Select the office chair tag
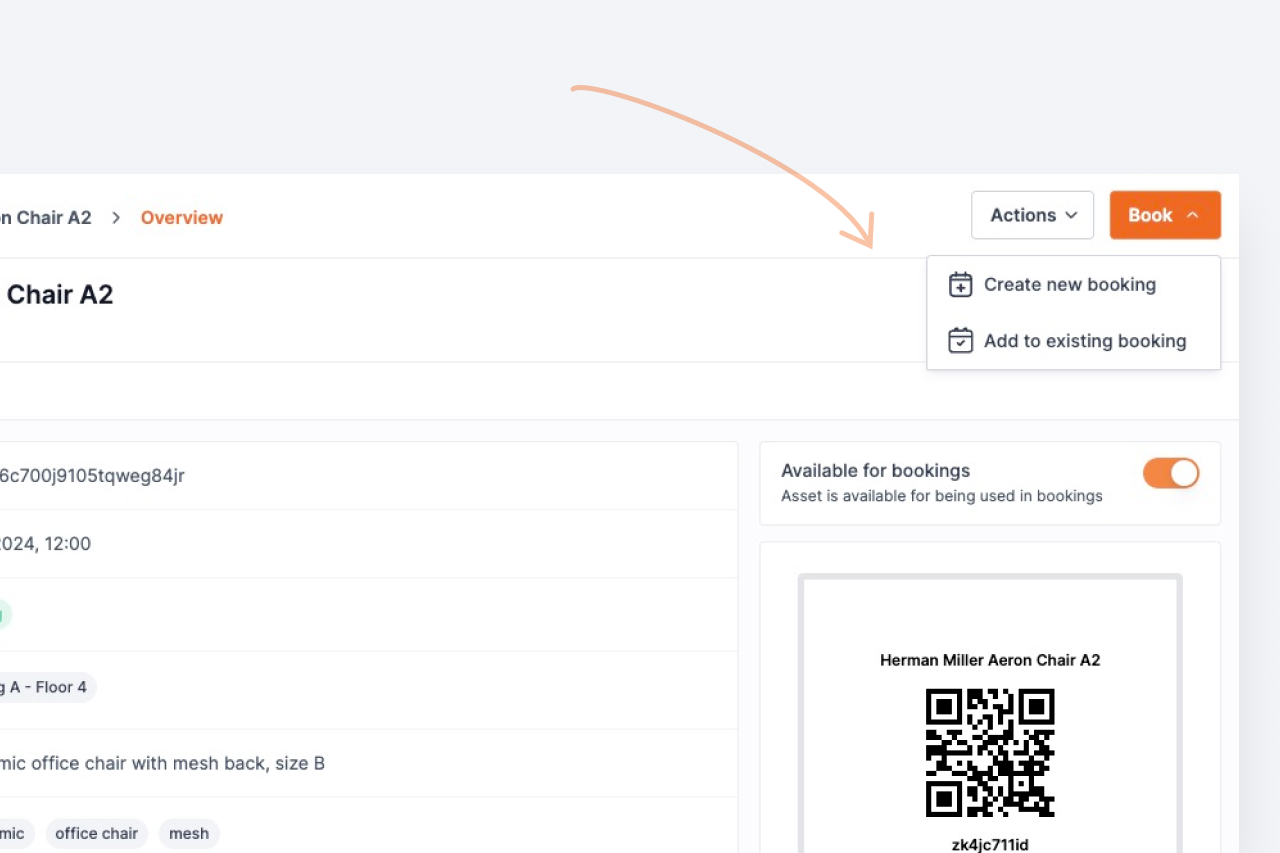Viewport: 1280px width, 853px height. coord(96,833)
